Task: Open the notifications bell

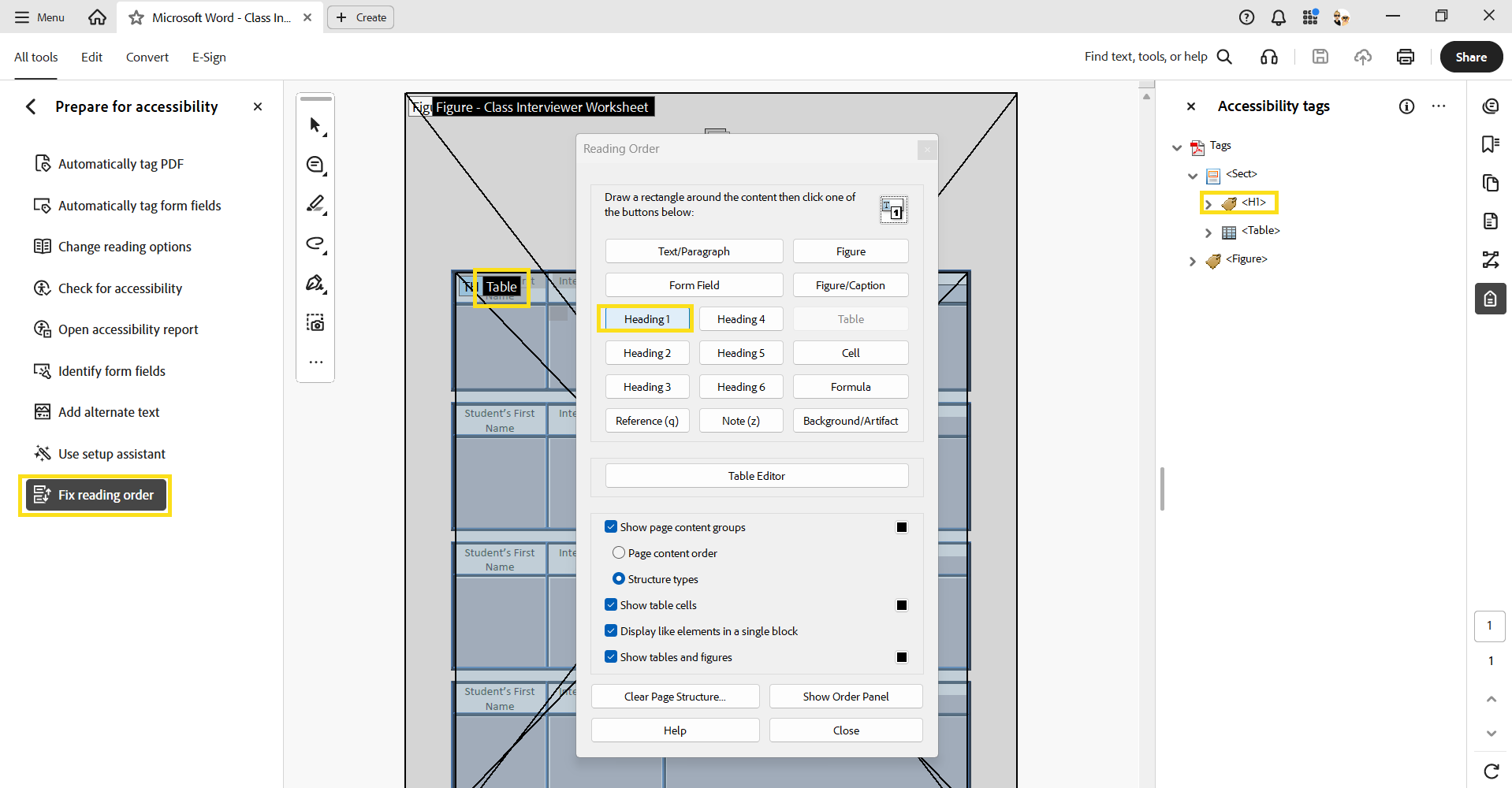Action: pos(1279,17)
